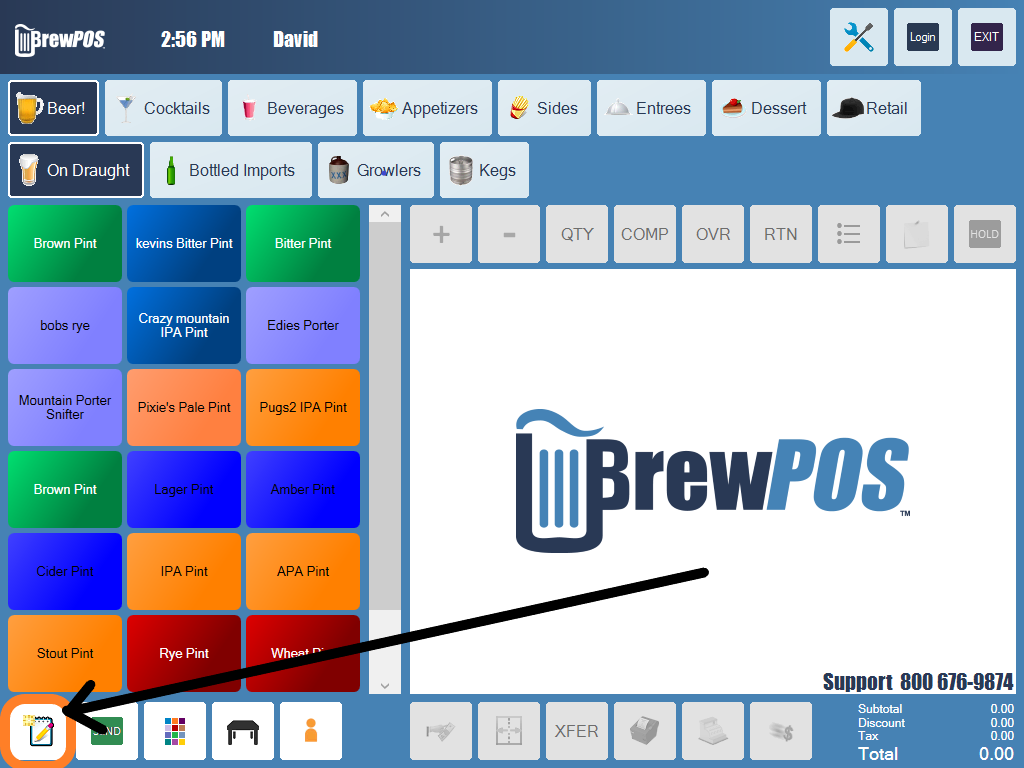Open the wrench and screwdriver settings tools

click(x=858, y=37)
